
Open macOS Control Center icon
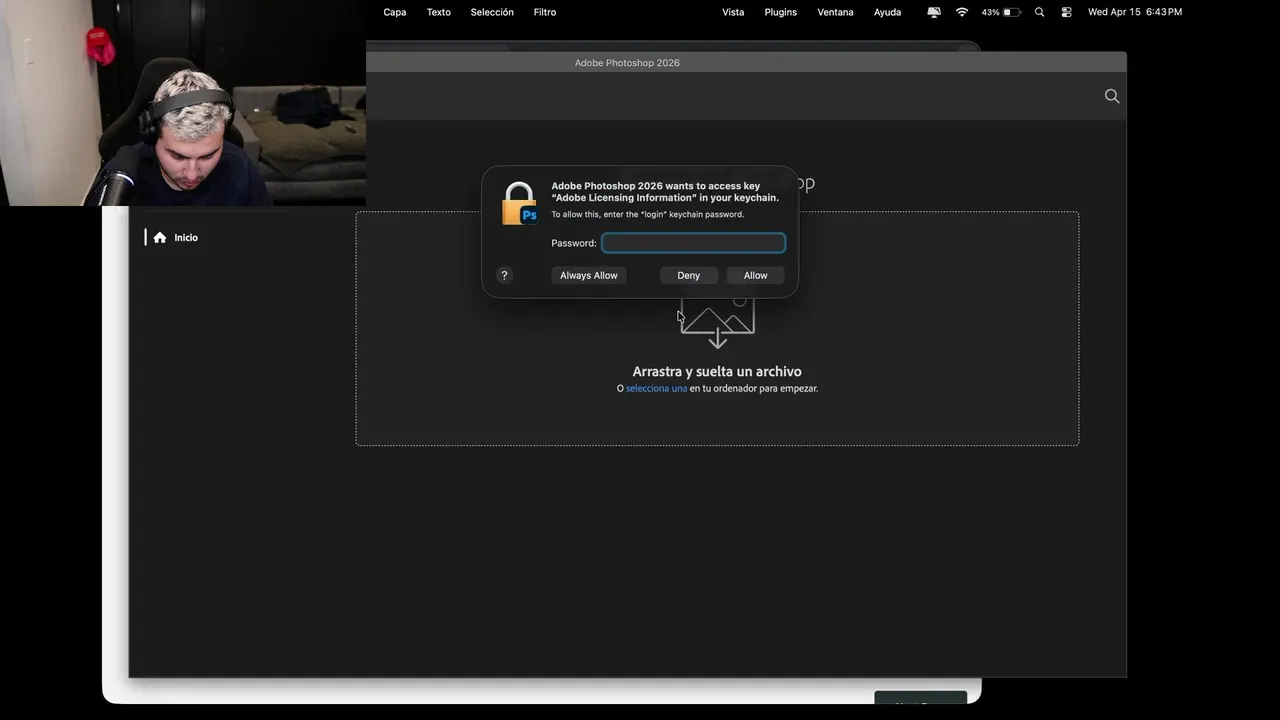1066,12
